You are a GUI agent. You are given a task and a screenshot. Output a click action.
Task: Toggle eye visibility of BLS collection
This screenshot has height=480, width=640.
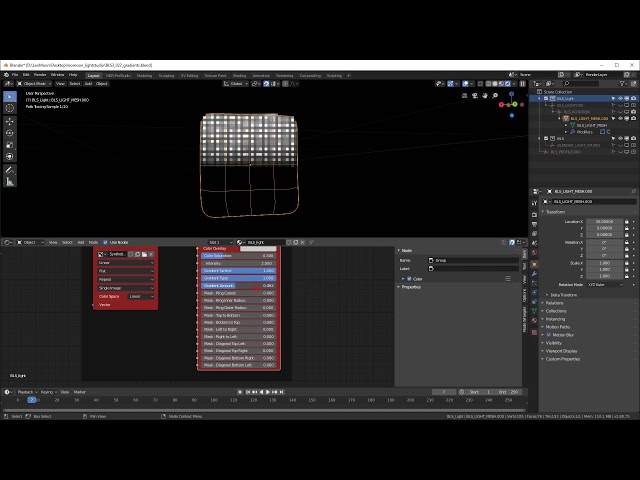click(620, 138)
